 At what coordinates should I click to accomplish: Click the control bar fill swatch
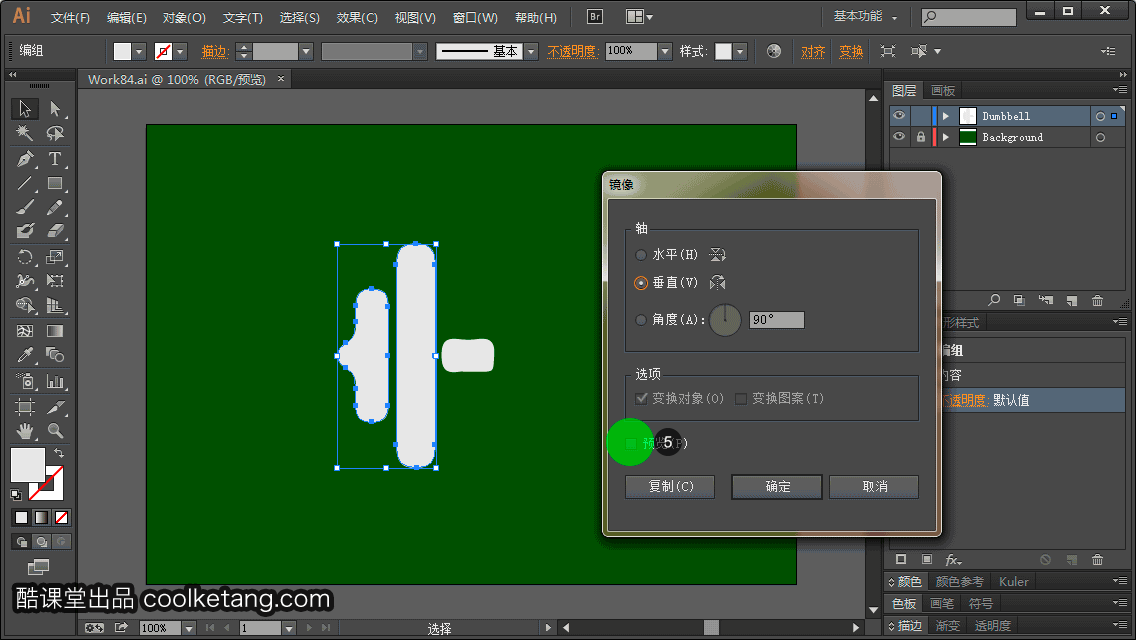[x=122, y=51]
